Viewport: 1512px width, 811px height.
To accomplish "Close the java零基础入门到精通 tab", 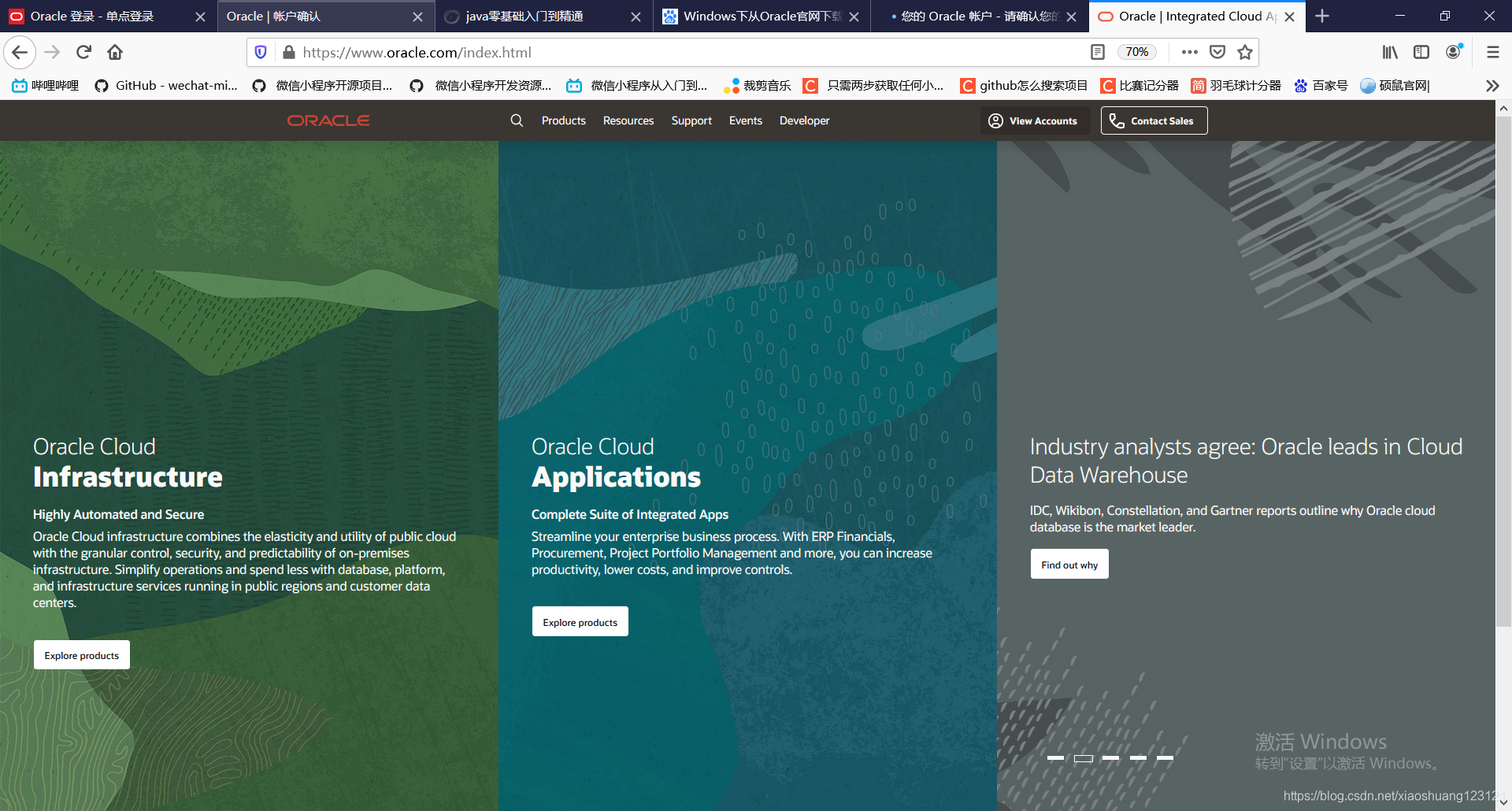I will (x=636, y=17).
